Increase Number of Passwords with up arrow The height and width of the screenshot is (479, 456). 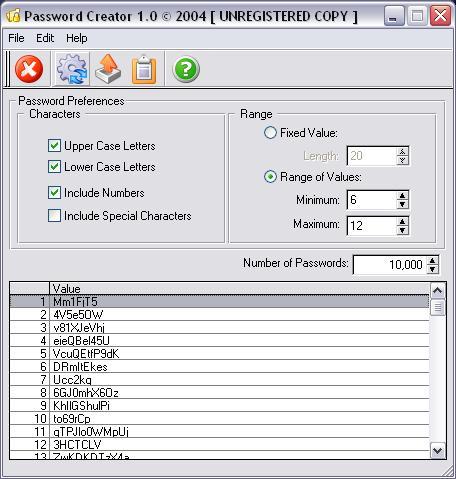432,261
